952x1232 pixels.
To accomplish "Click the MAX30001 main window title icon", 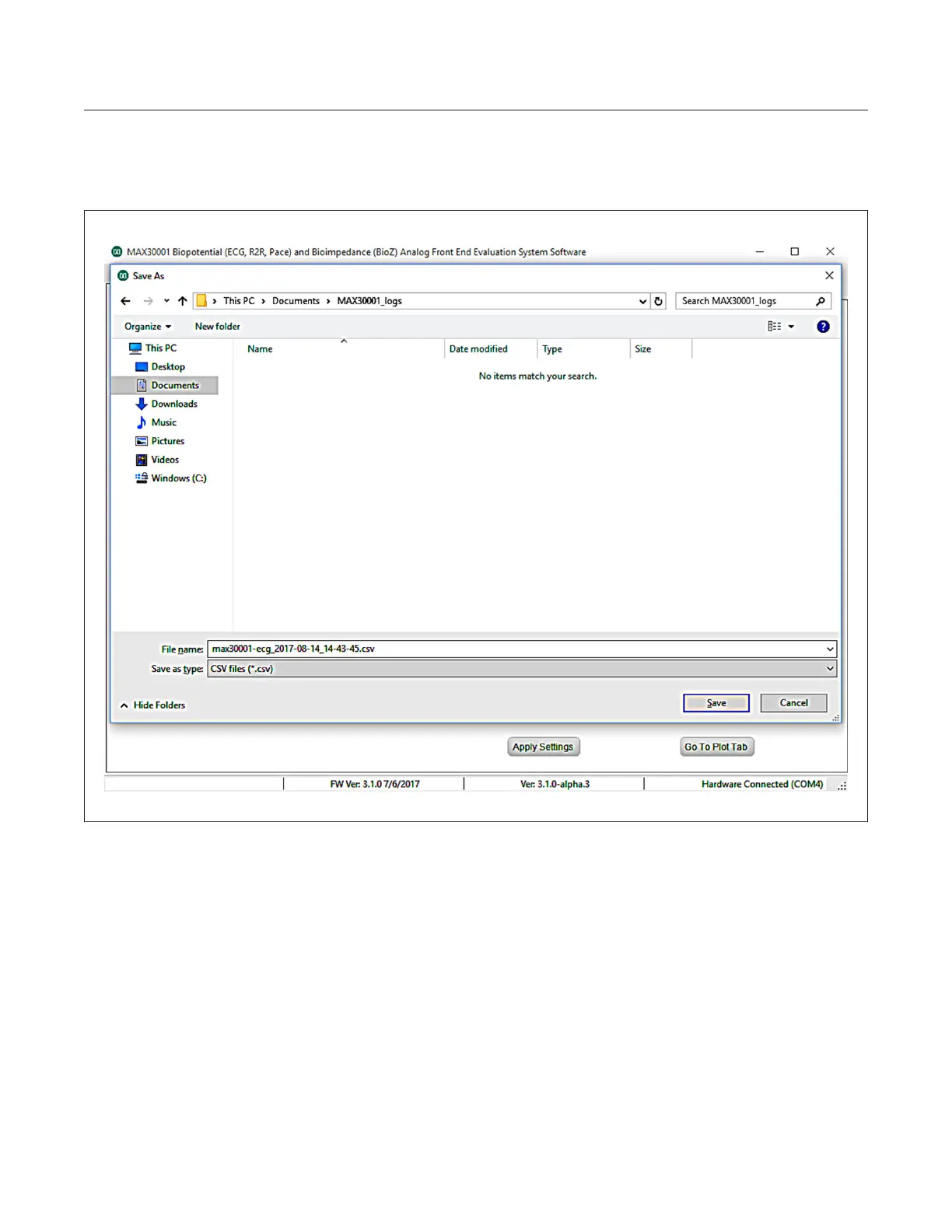I will [117, 252].
